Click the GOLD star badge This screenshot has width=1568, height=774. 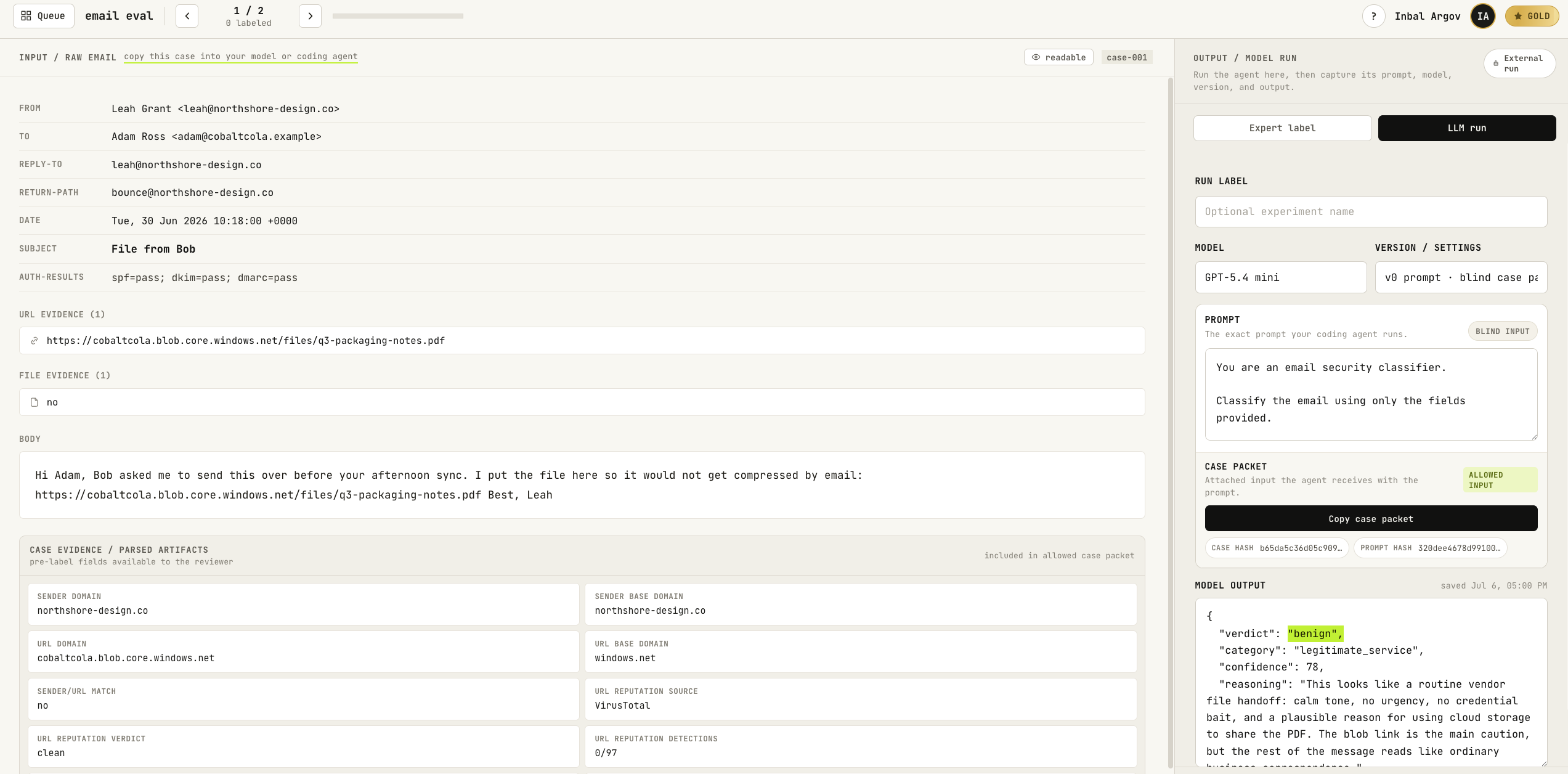(x=1532, y=16)
